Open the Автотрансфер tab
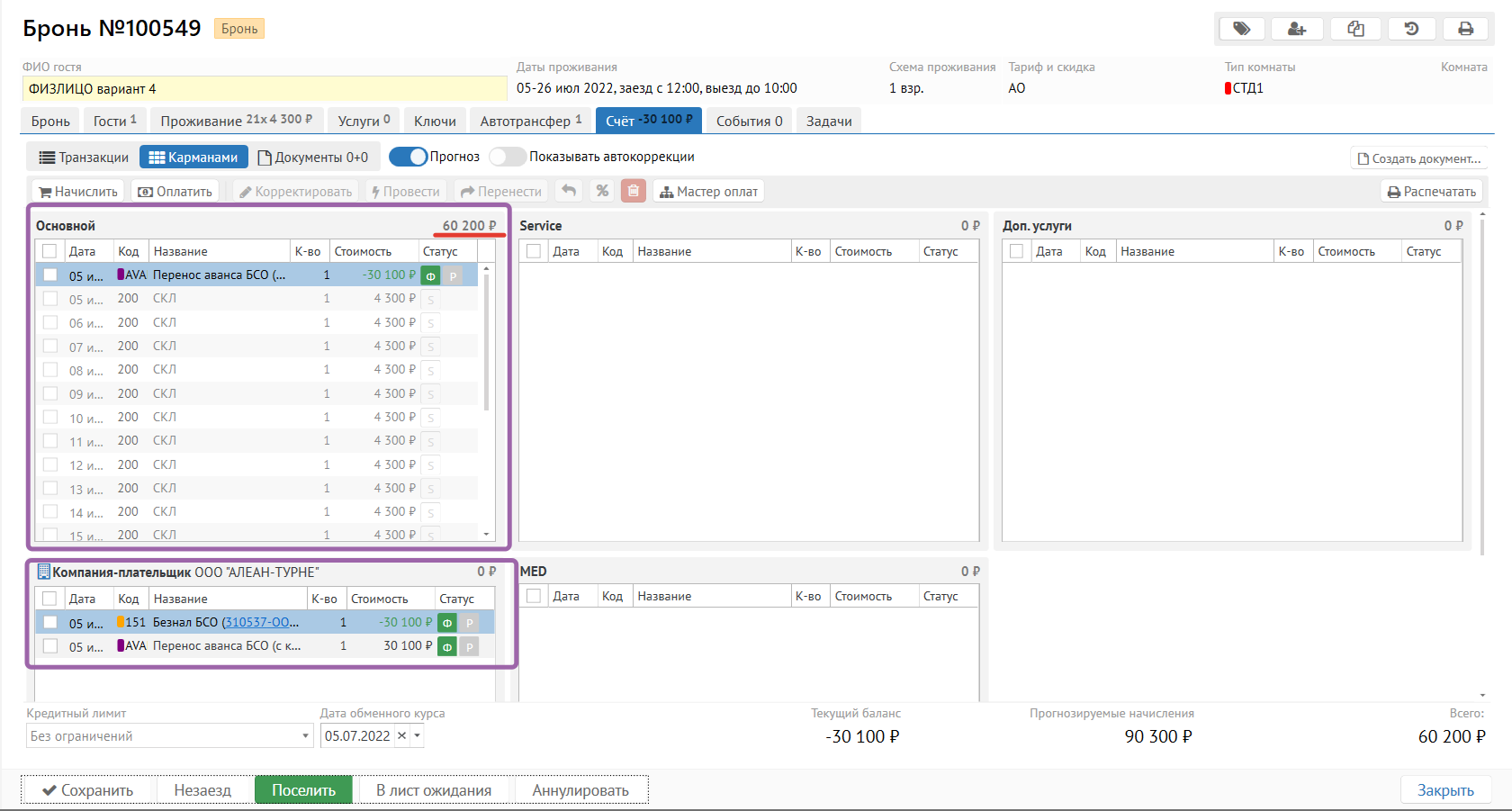This screenshot has height=811, width=1512. (x=530, y=121)
